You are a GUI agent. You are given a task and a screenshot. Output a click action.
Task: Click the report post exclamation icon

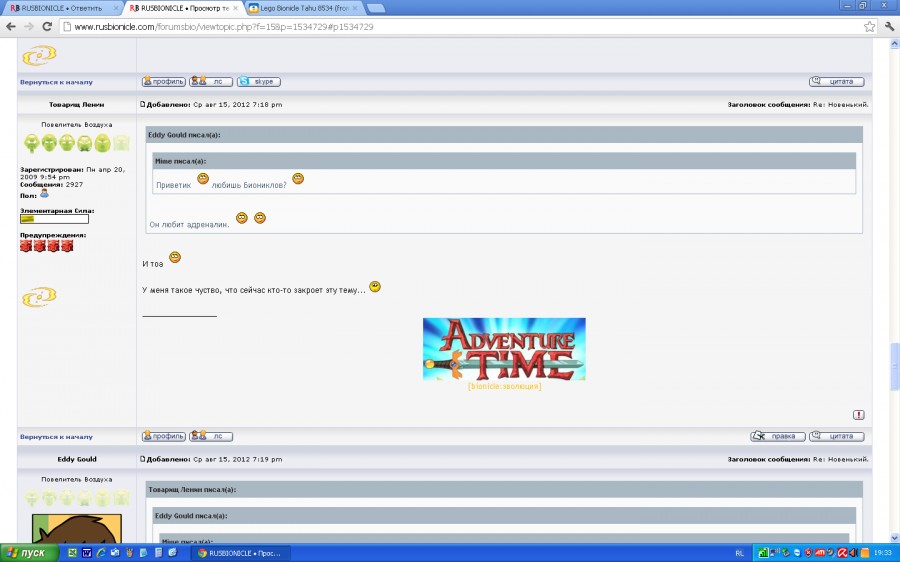pos(858,414)
